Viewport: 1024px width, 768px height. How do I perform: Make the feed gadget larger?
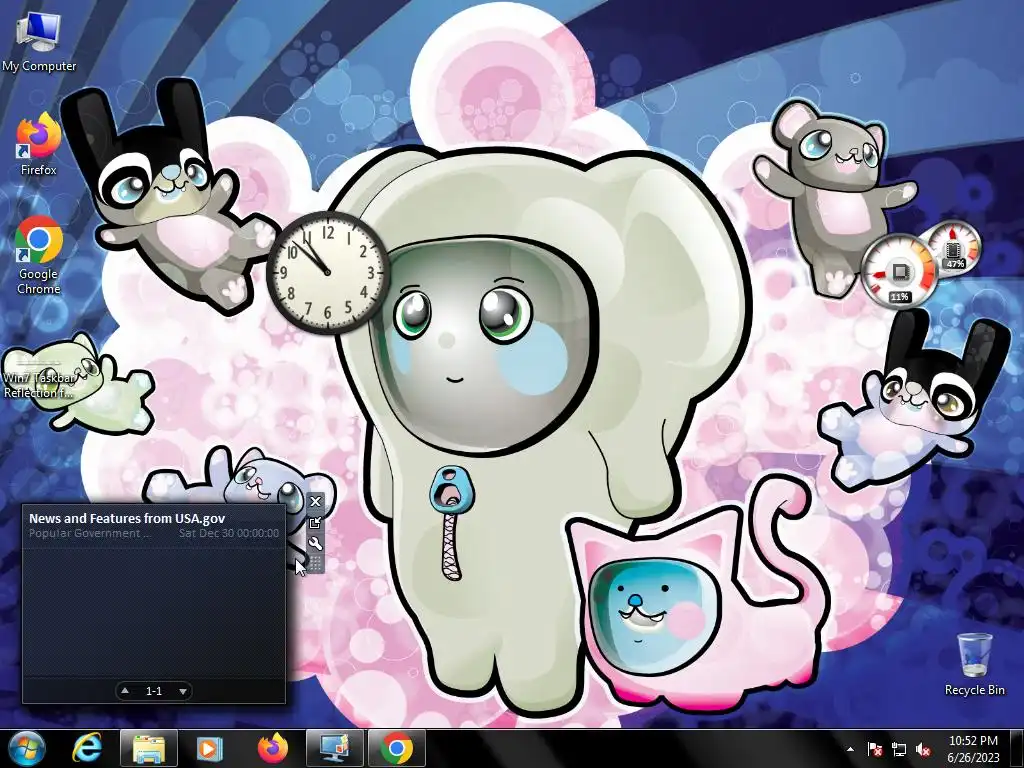point(315,522)
